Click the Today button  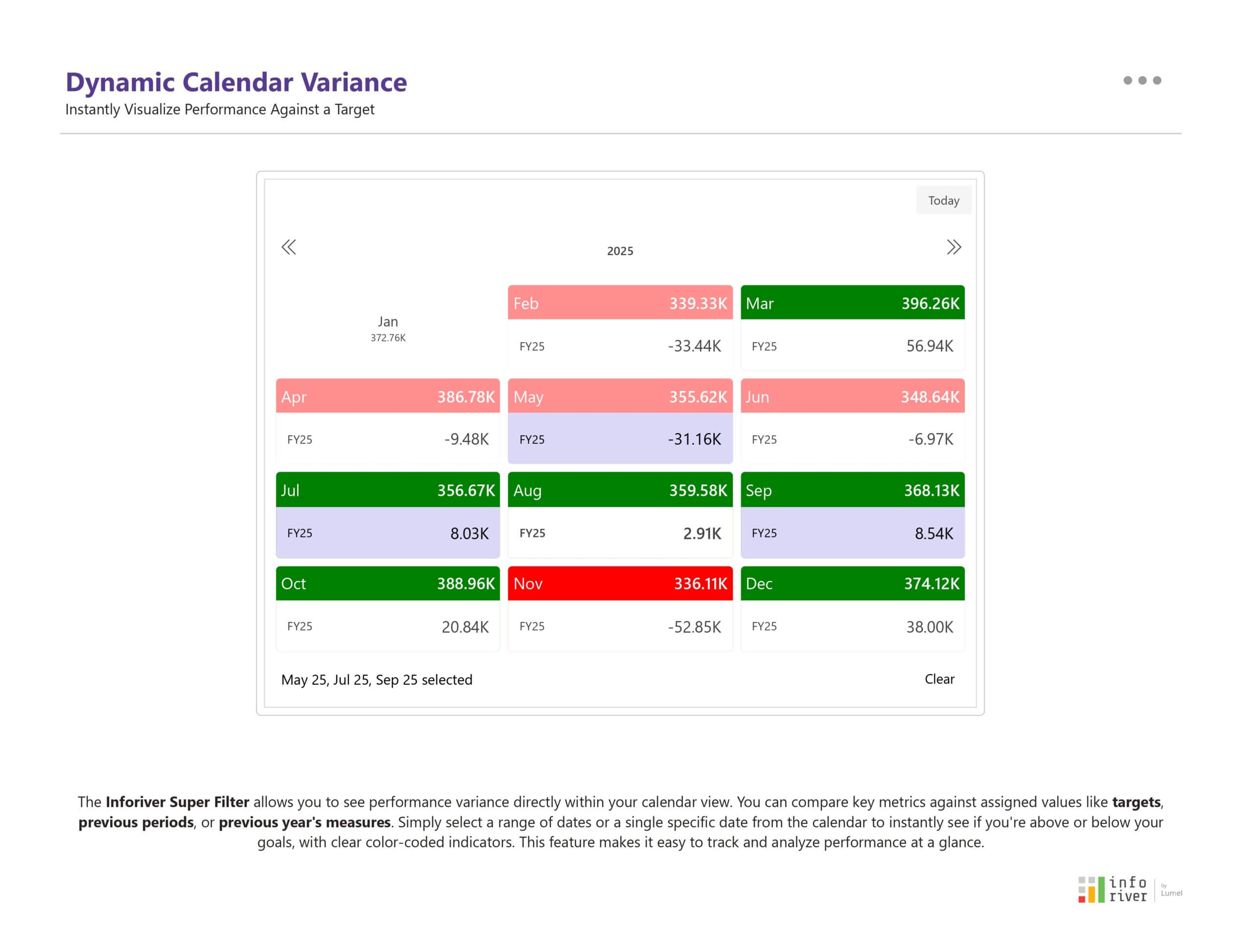[x=944, y=200]
